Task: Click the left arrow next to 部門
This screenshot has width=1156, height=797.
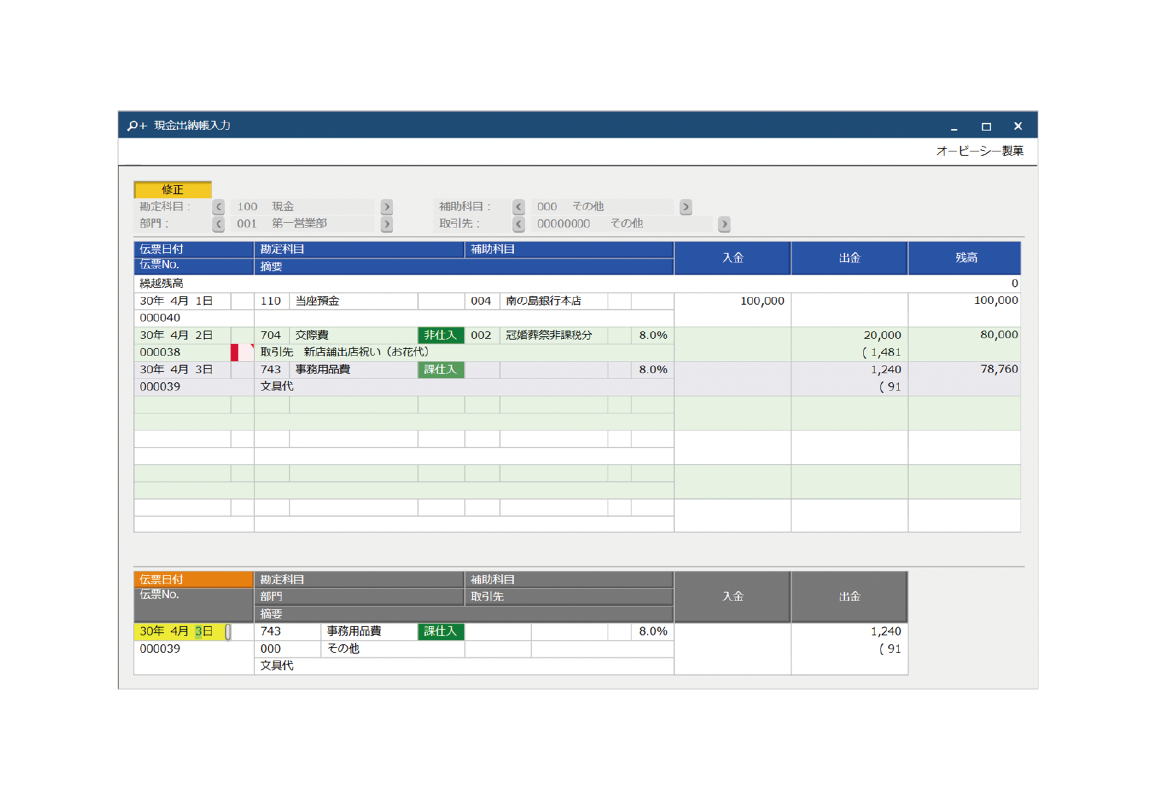Action: click(219, 224)
